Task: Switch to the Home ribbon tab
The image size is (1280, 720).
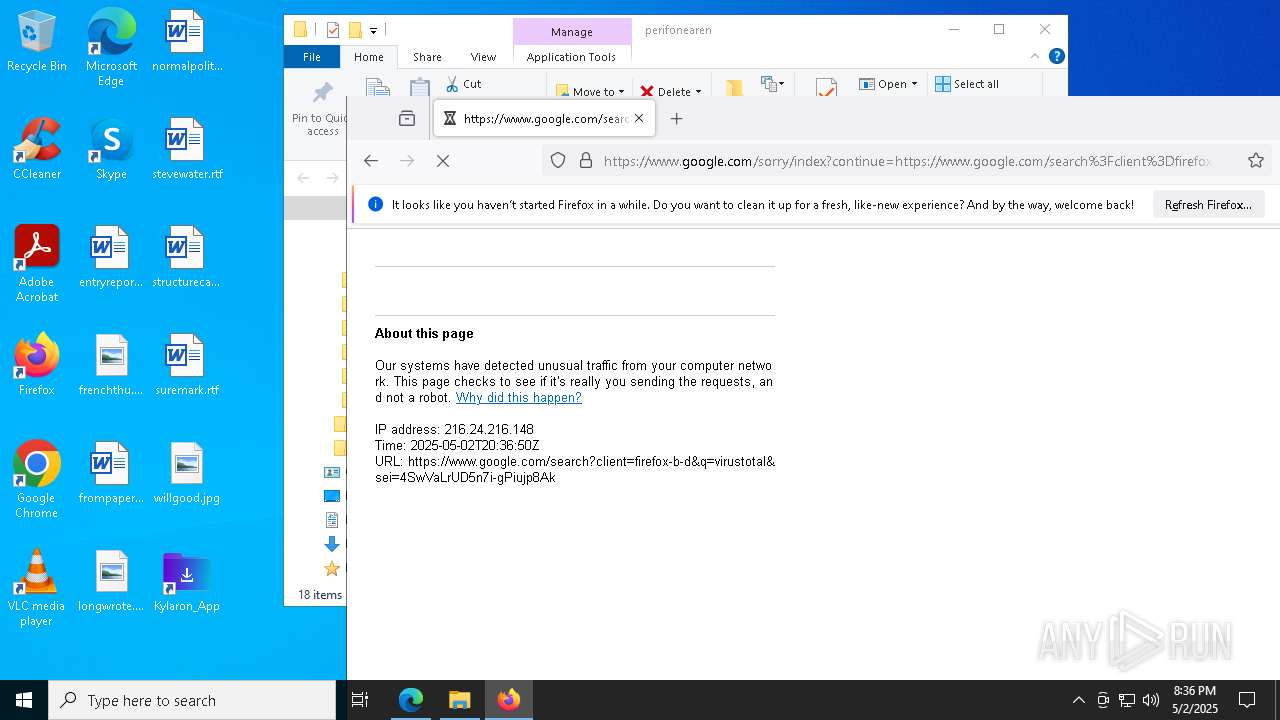Action: point(368,57)
